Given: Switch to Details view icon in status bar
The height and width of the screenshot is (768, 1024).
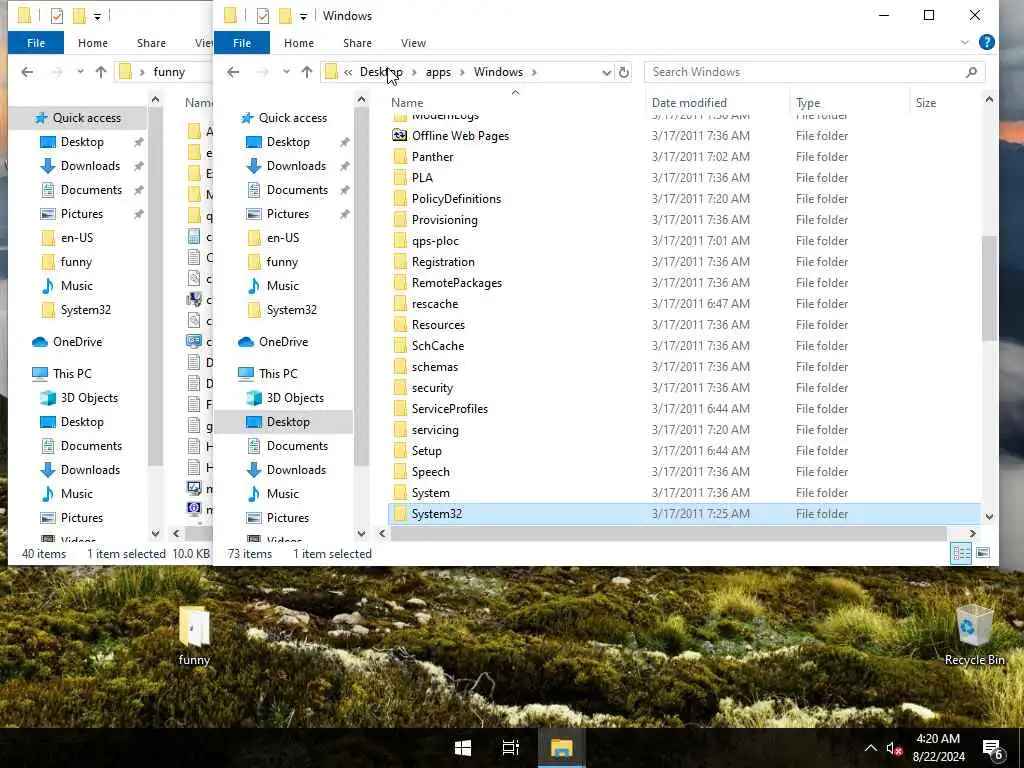Looking at the screenshot, I should (961, 553).
